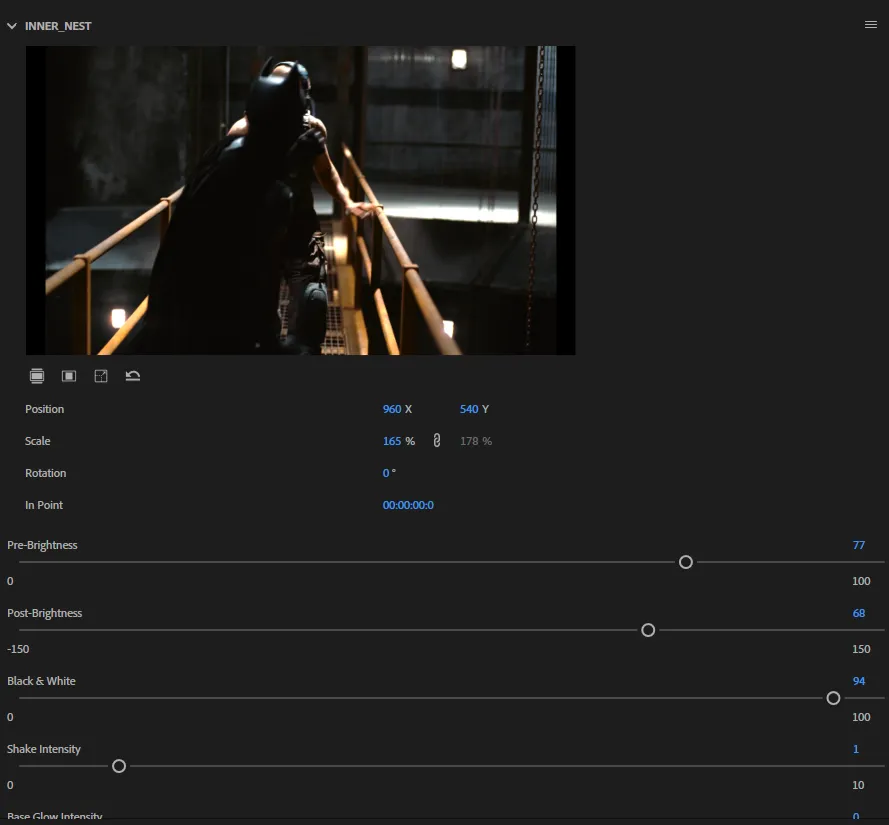Click the Shake Intensity slider handle

tap(119, 766)
